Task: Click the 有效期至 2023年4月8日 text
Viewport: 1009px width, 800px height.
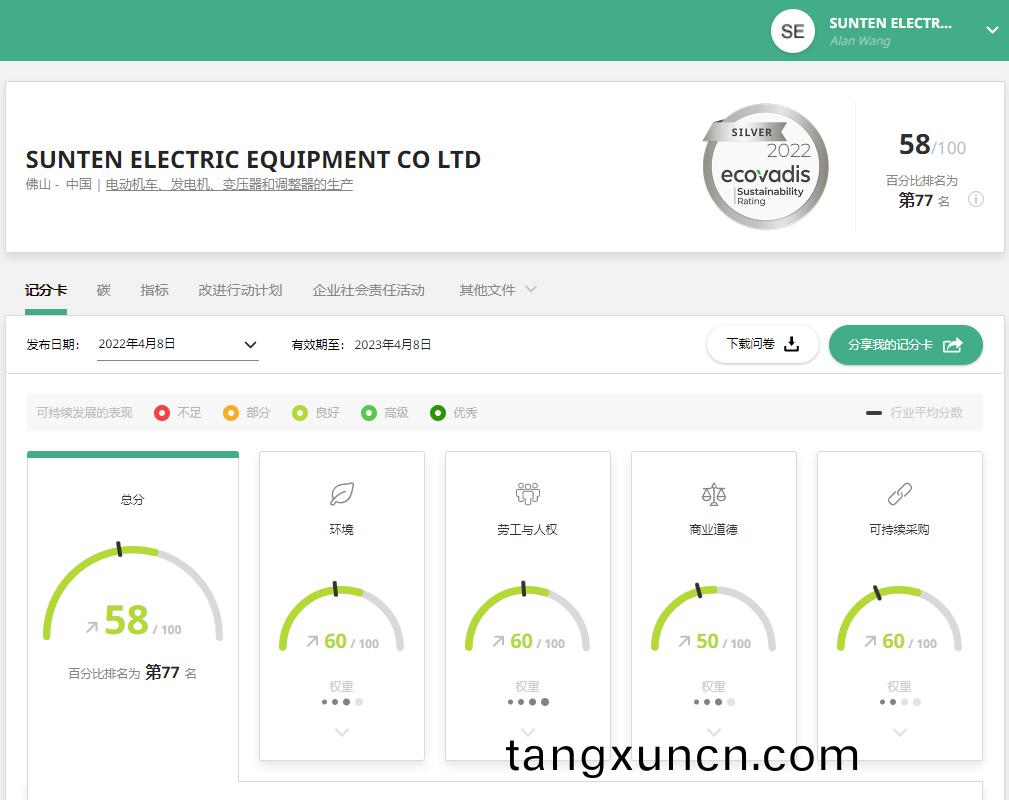Action: tap(361, 345)
